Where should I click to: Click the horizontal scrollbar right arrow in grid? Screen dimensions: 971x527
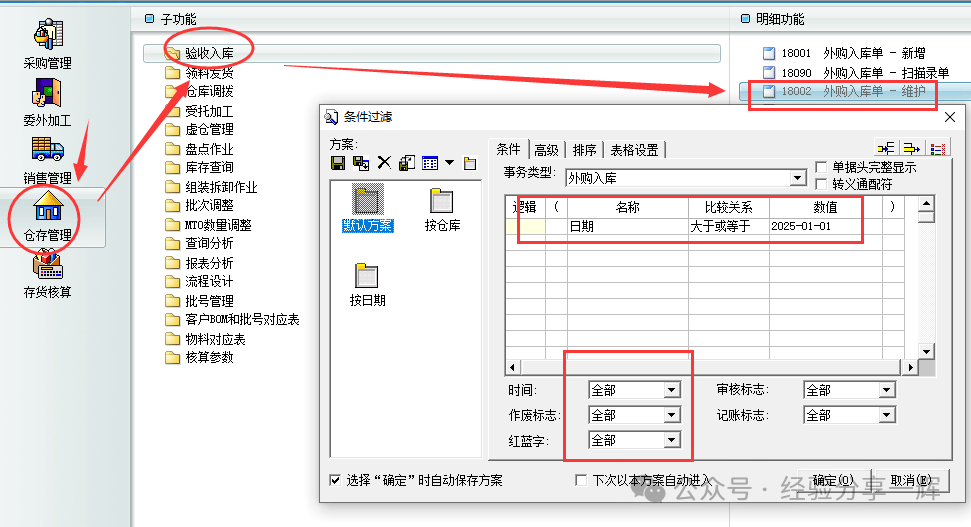[910, 368]
